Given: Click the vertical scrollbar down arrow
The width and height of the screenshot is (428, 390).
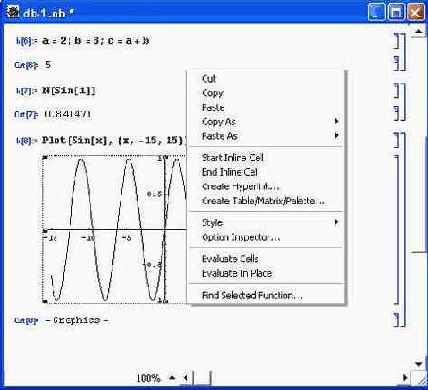Looking at the screenshot, I should click(419, 364).
